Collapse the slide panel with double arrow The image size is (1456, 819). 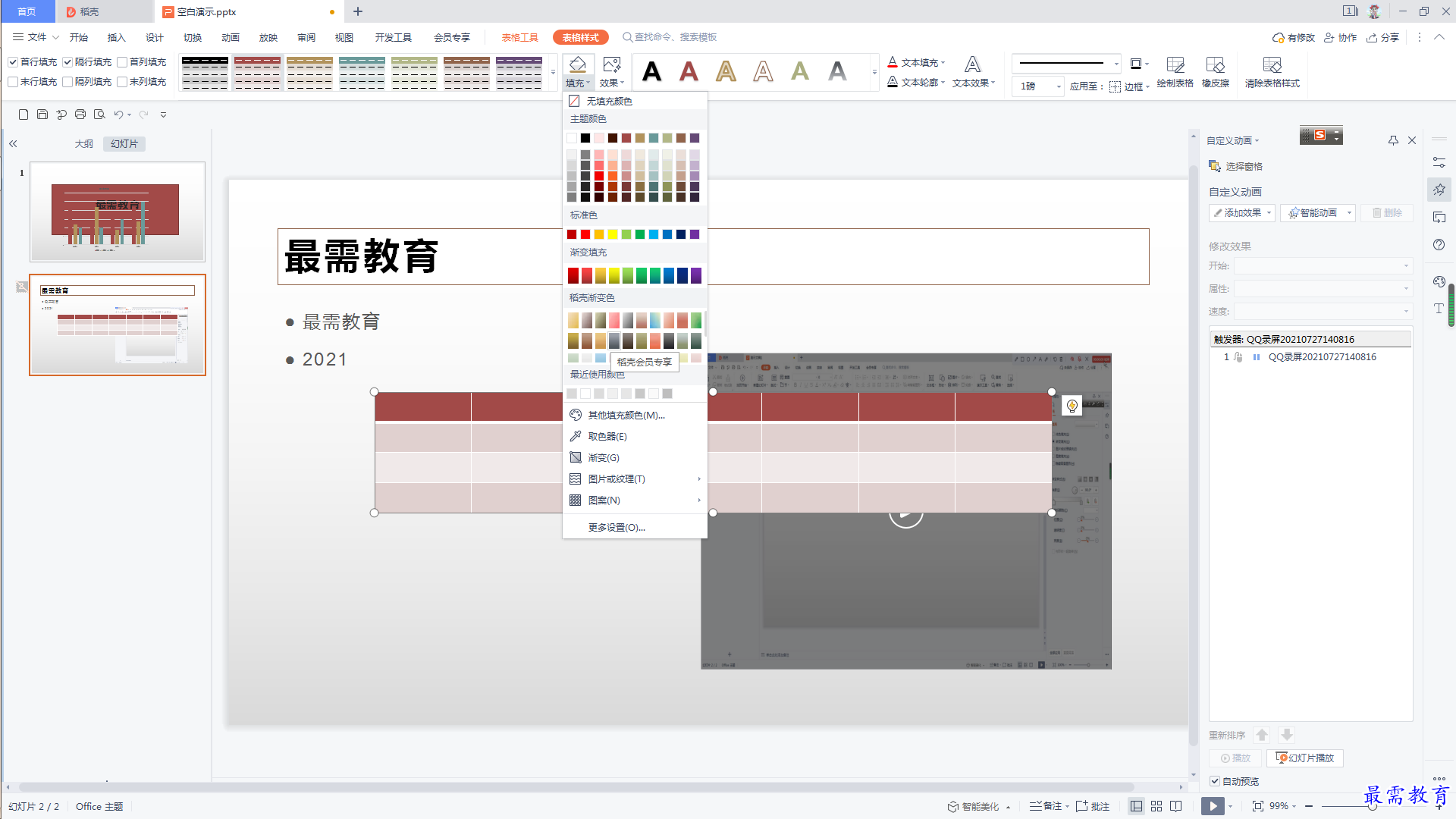tap(13, 143)
